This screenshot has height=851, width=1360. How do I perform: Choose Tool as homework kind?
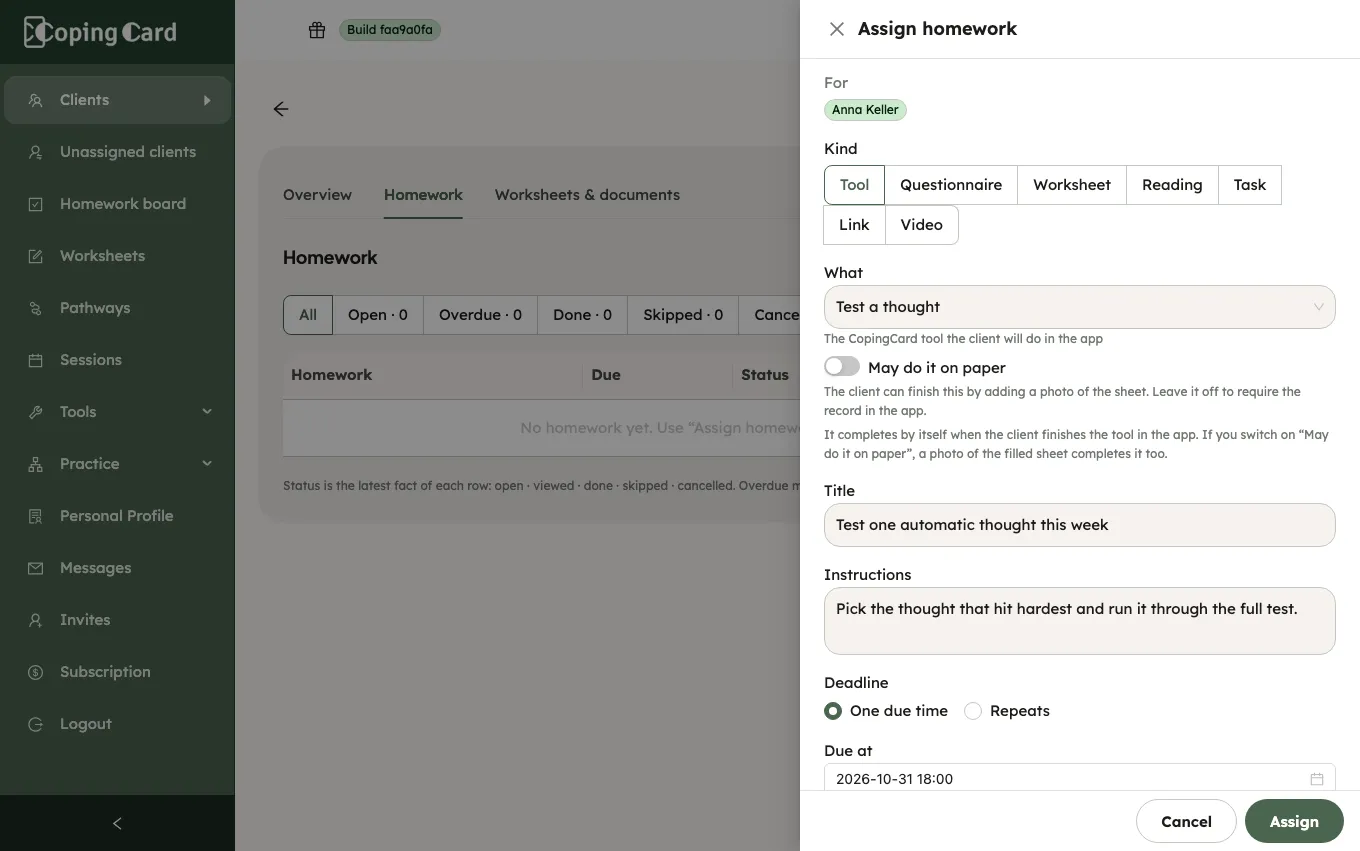[854, 185]
